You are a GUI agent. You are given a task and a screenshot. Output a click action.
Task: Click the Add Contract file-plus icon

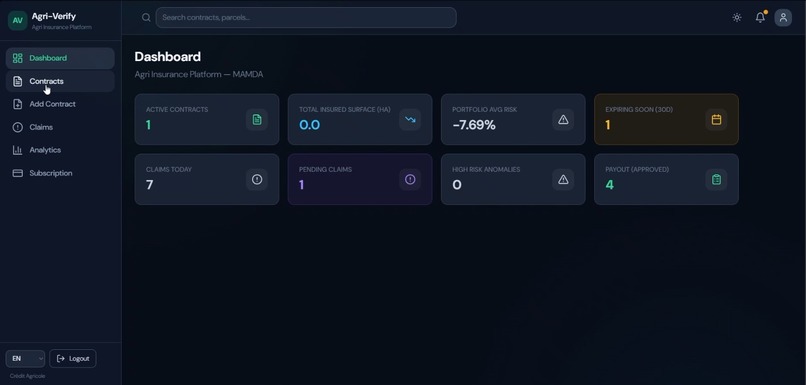click(17, 104)
